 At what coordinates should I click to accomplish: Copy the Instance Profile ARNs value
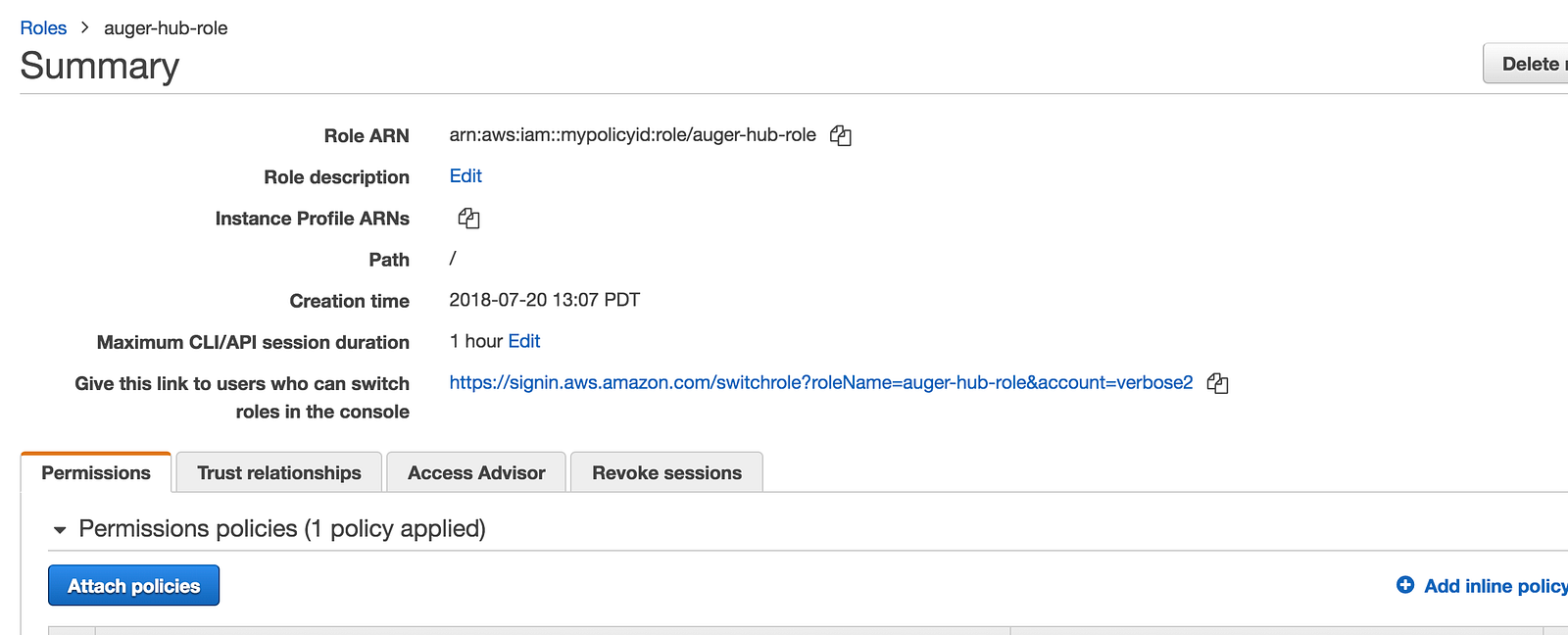[x=468, y=219]
